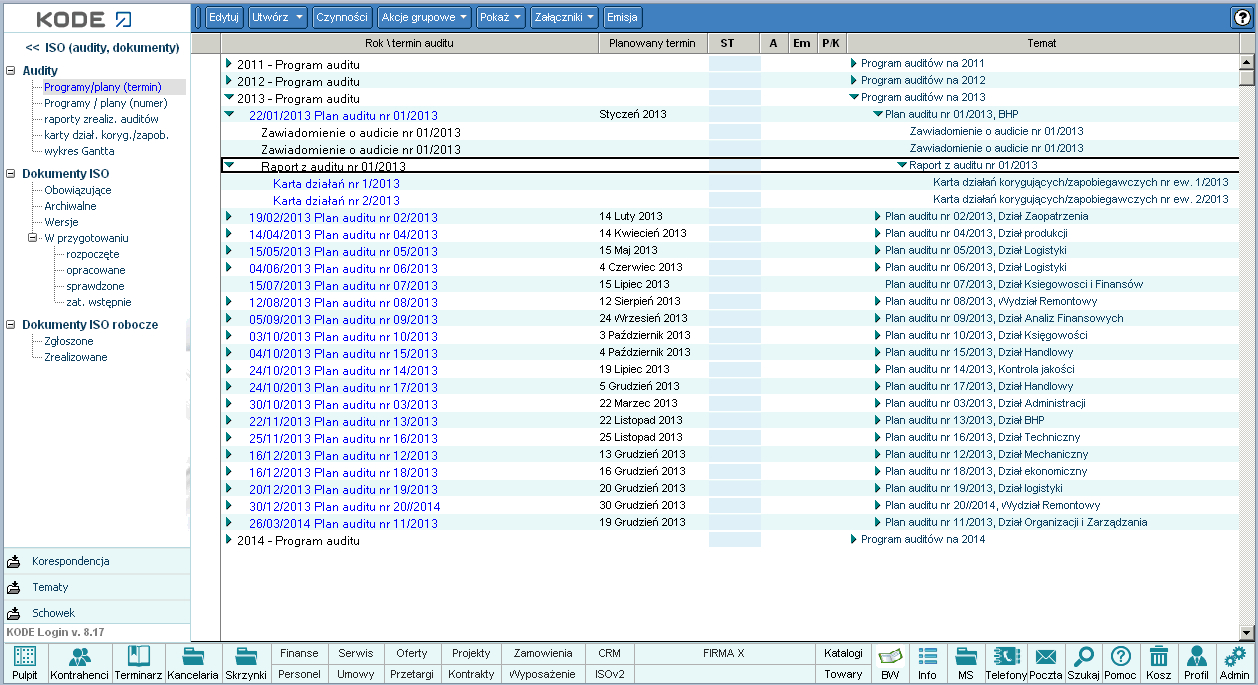This screenshot has height=685, width=1258.
Task: Open the Serwis module tab
Action: 355,653
